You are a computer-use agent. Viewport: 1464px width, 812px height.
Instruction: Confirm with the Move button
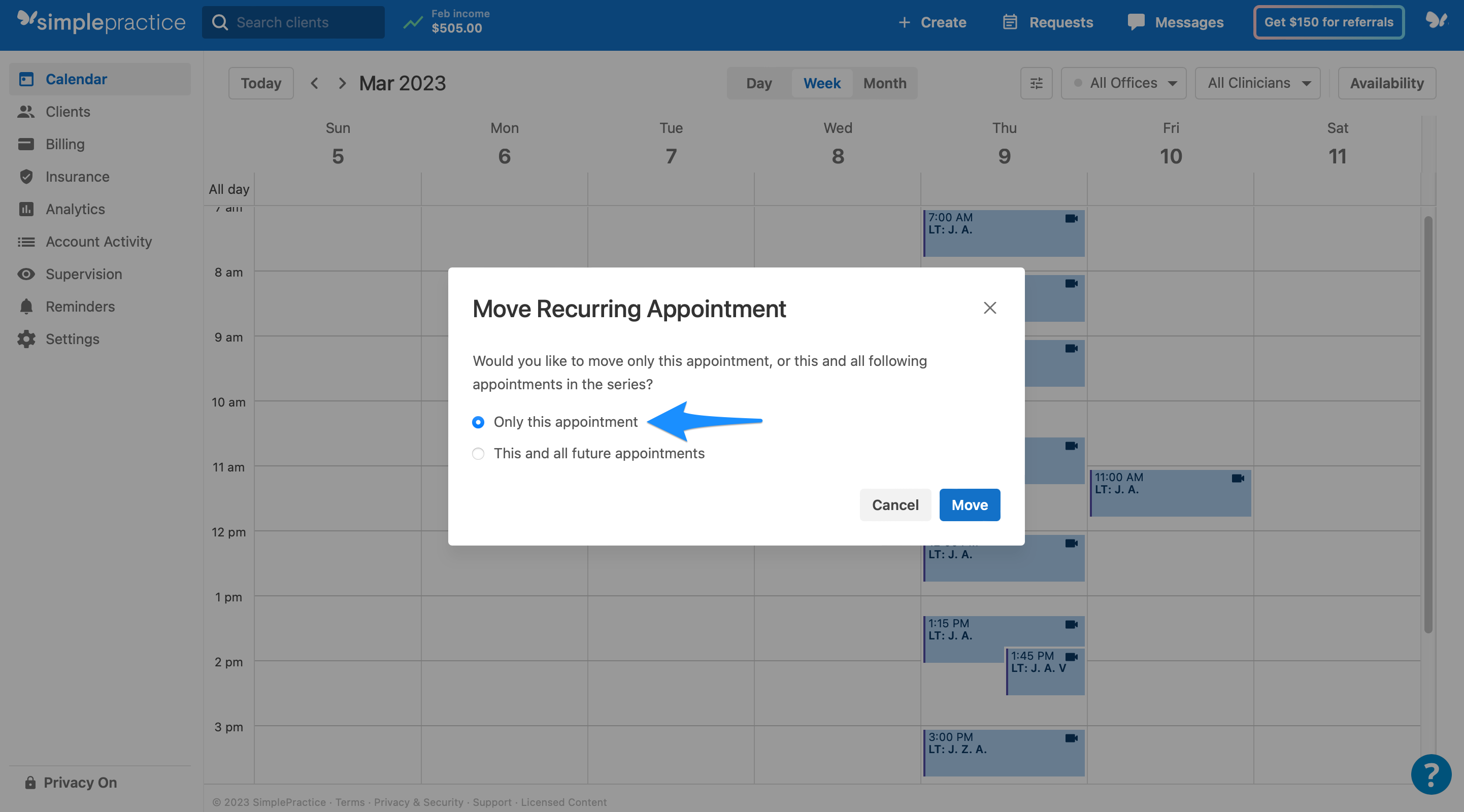tap(969, 504)
